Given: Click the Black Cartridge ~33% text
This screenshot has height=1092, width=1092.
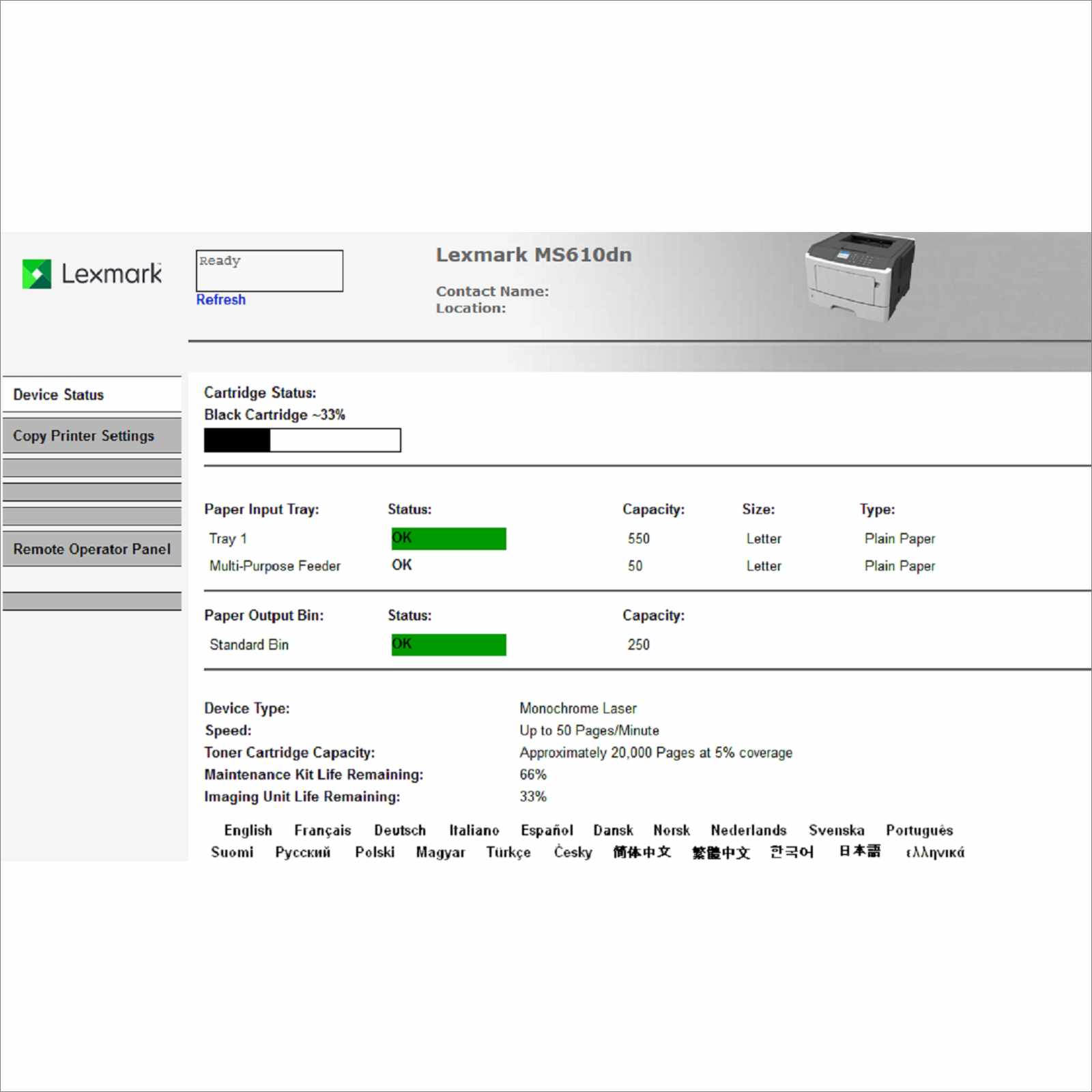Looking at the screenshot, I should click(x=274, y=415).
